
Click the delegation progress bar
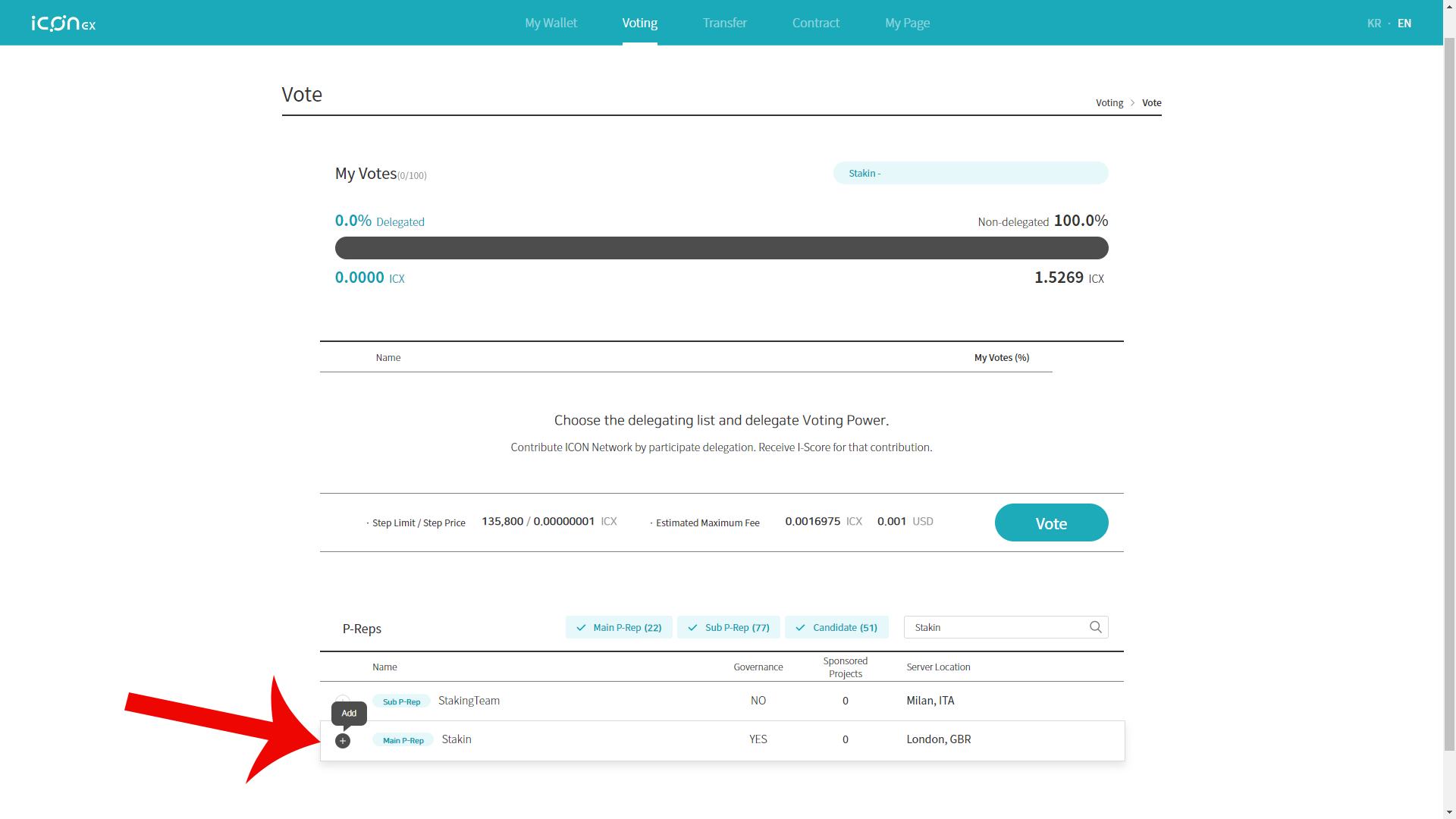(x=721, y=248)
